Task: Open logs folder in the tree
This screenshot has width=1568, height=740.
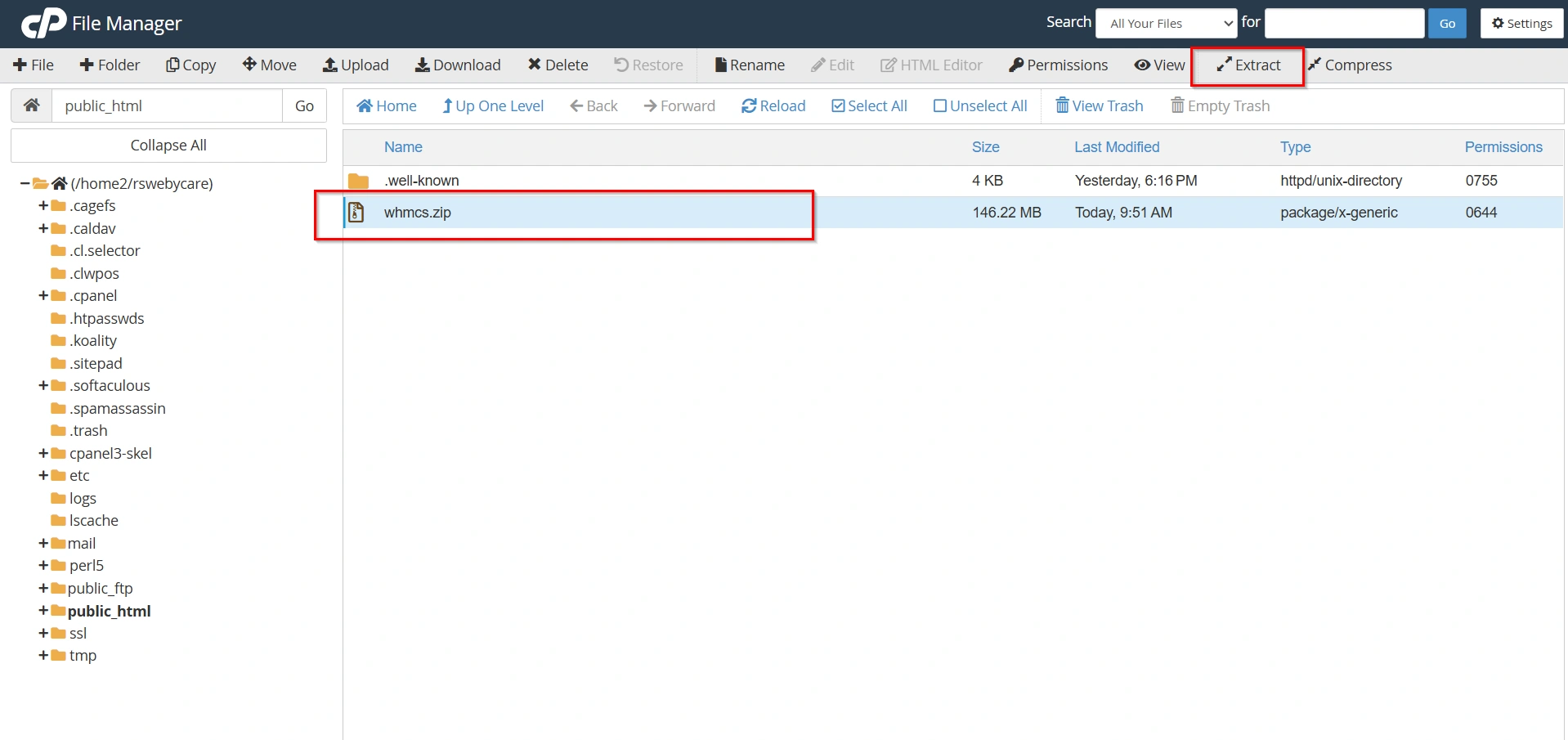Action: coord(83,498)
